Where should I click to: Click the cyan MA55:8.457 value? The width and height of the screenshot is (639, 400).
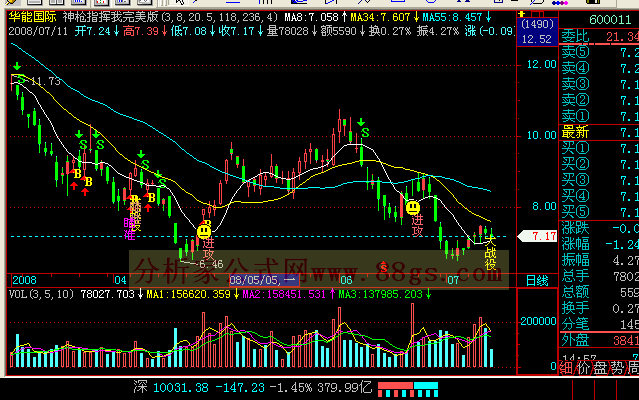452,18
